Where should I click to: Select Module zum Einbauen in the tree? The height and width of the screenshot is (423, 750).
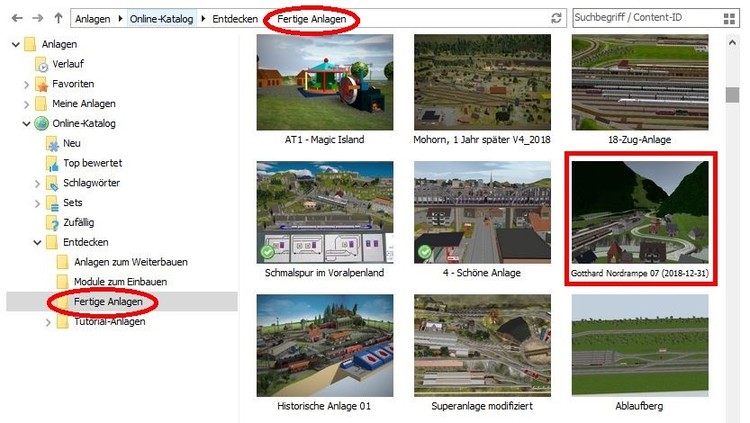(x=120, y=282)
